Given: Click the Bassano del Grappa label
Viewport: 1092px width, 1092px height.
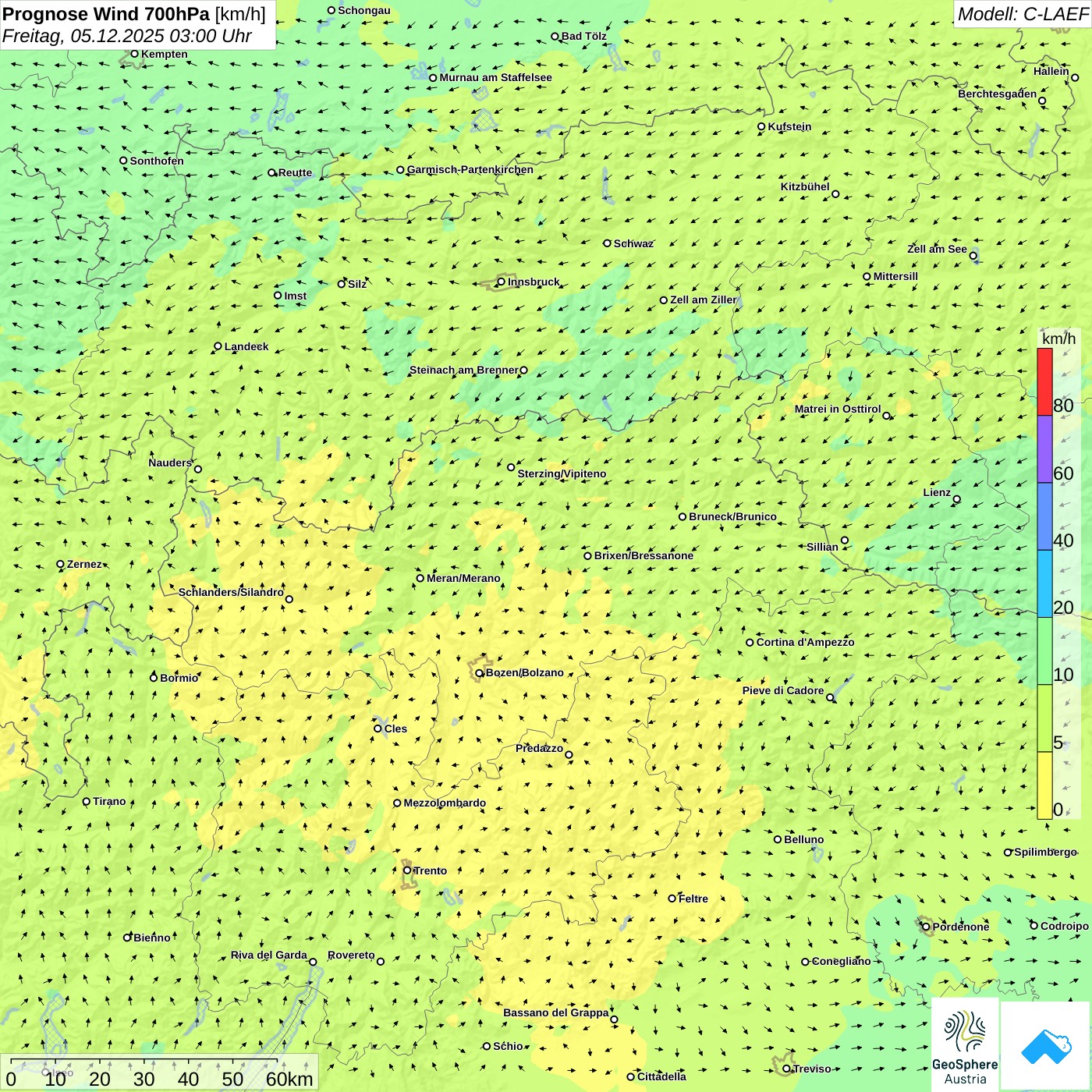Looking at the screenshot, I should [x=556, y=1012].
